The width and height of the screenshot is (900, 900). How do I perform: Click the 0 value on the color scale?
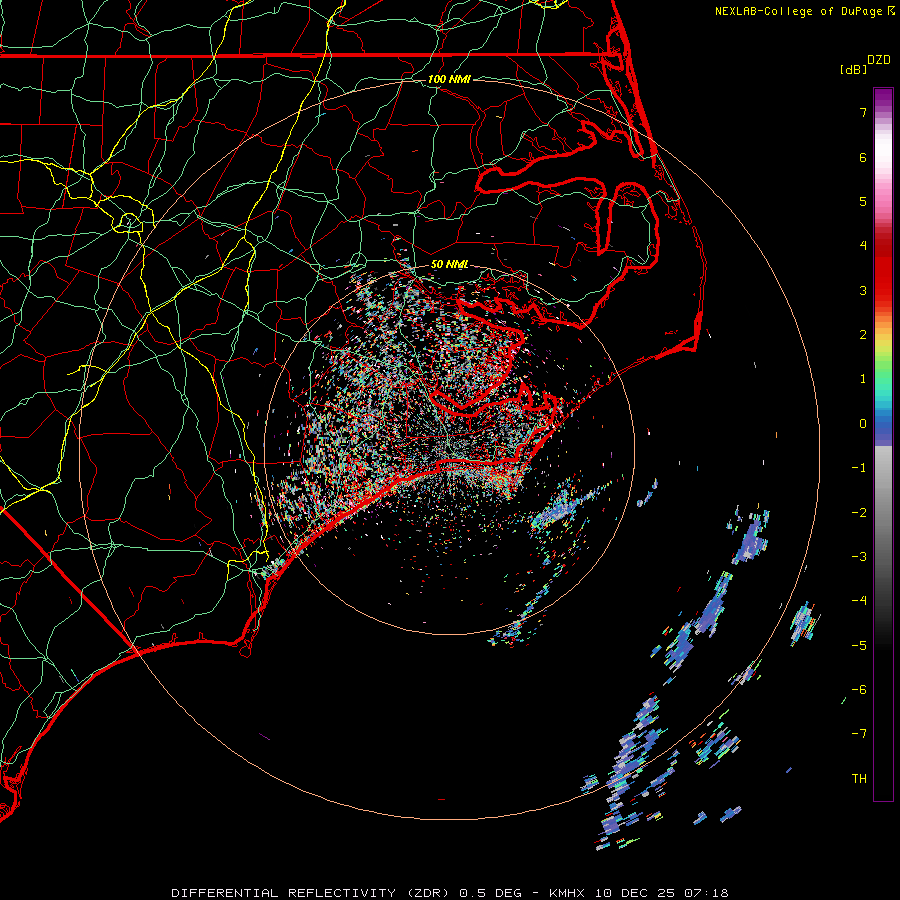pyautogui.click(x=863, y=424)
